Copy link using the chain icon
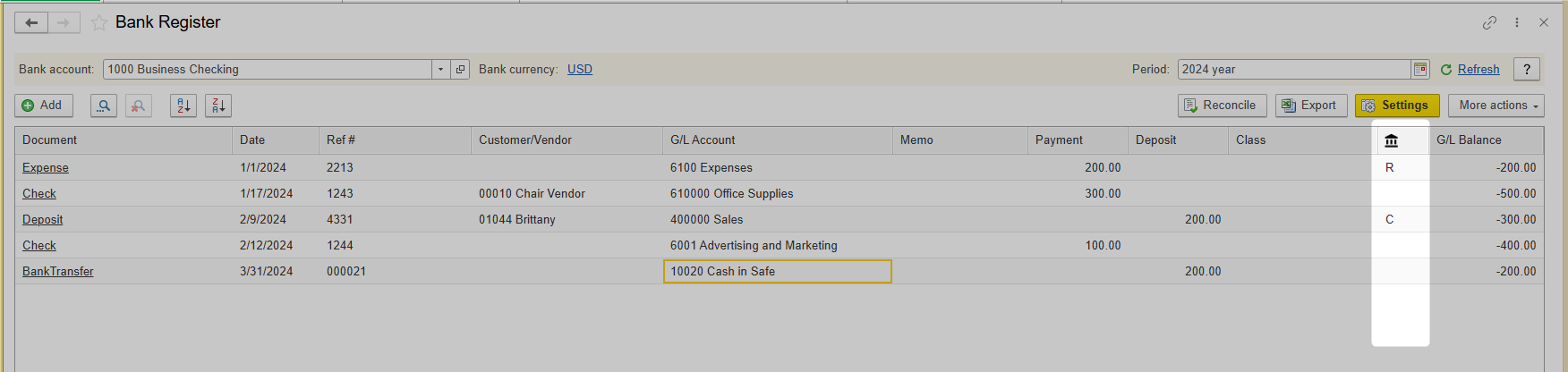The height and width of the screenshot is (372, 1568). [1489, 22]
